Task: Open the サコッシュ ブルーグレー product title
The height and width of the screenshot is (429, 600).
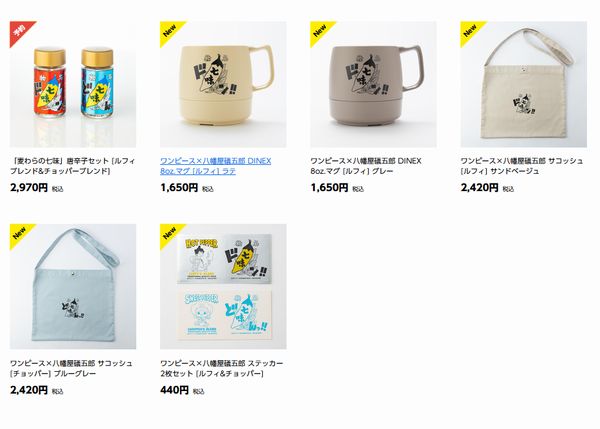Action: pos(71,368)
